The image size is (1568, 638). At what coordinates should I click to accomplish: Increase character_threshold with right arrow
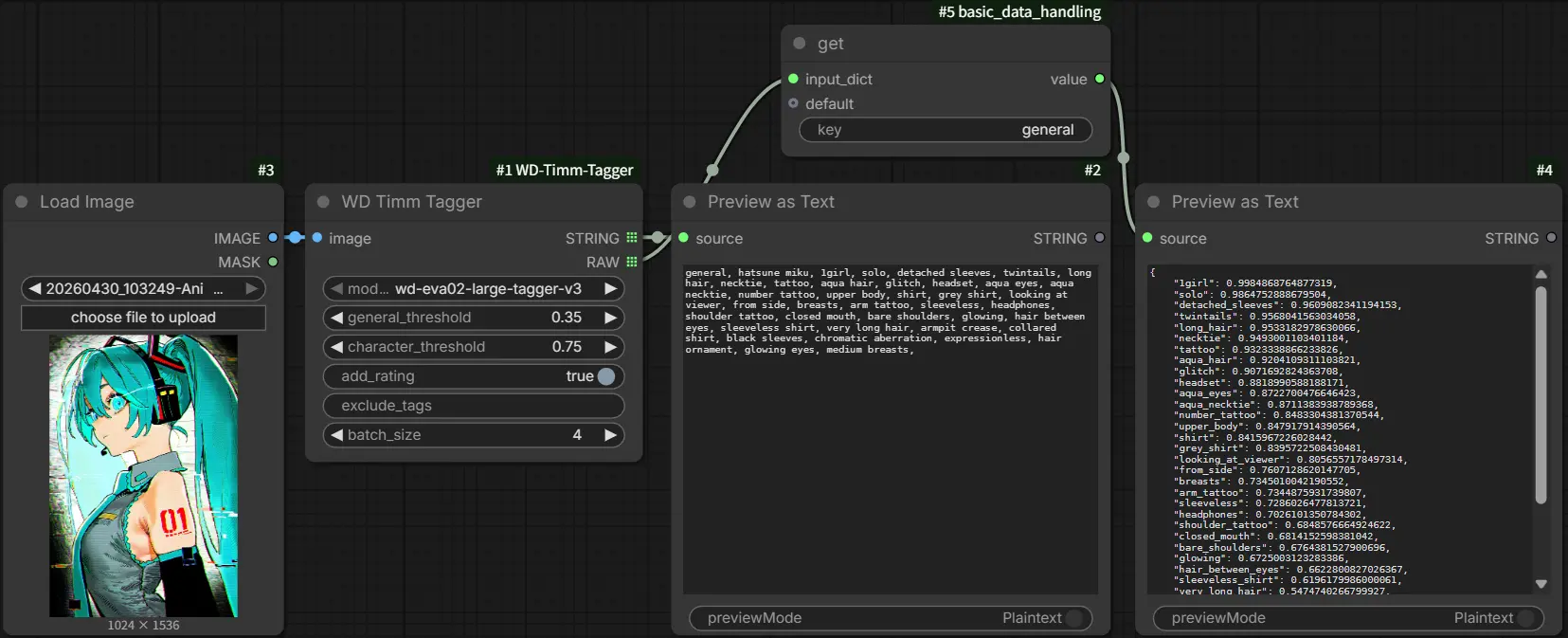tap(611, 347)
